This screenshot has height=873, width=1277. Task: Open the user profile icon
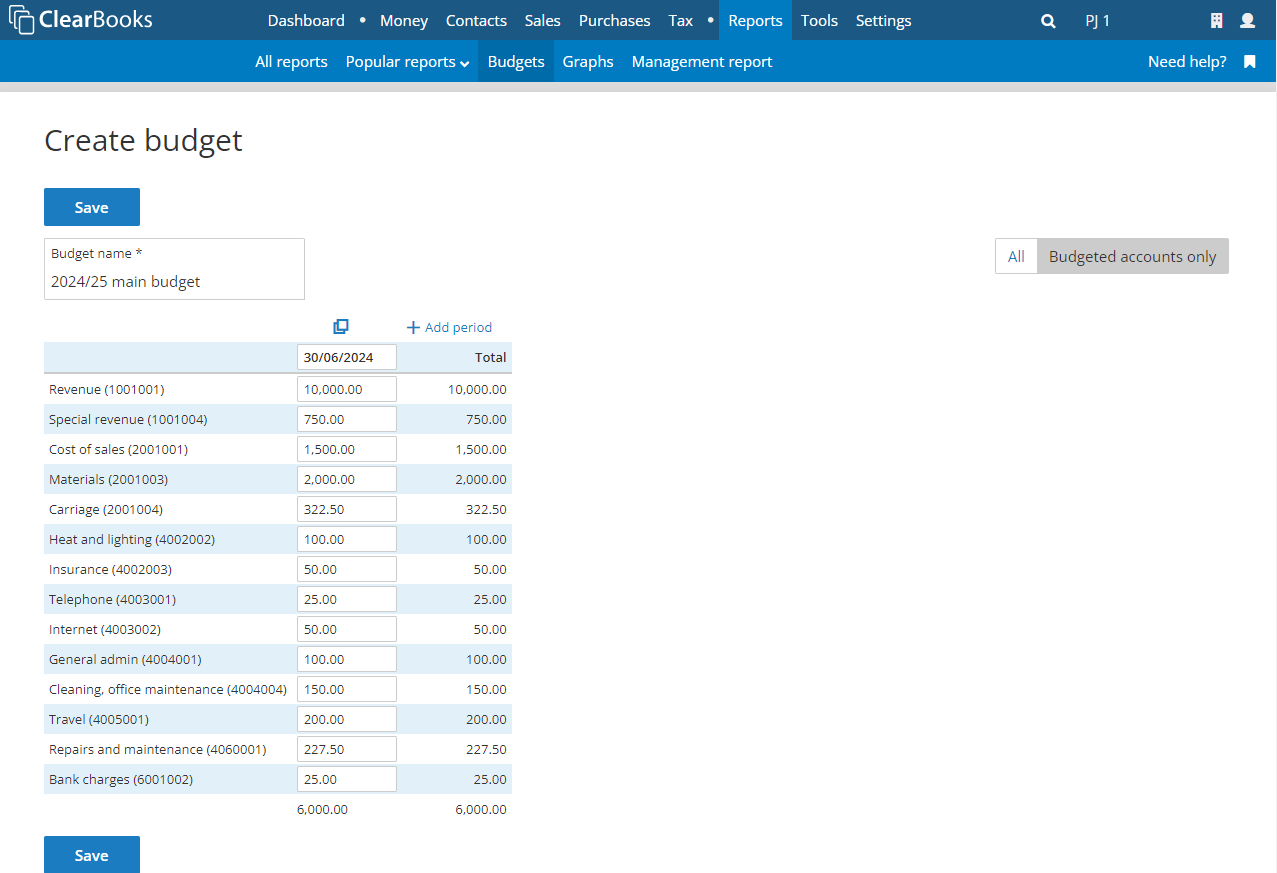[x=1247, y=21]
